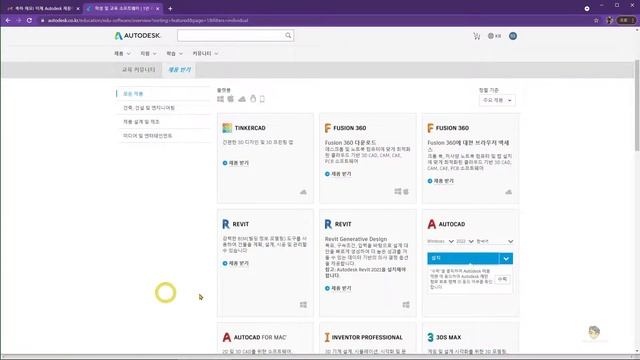Click the blue AutoCAD install button
Viewport: 640px width, 360px height.
tap(463, 258)
